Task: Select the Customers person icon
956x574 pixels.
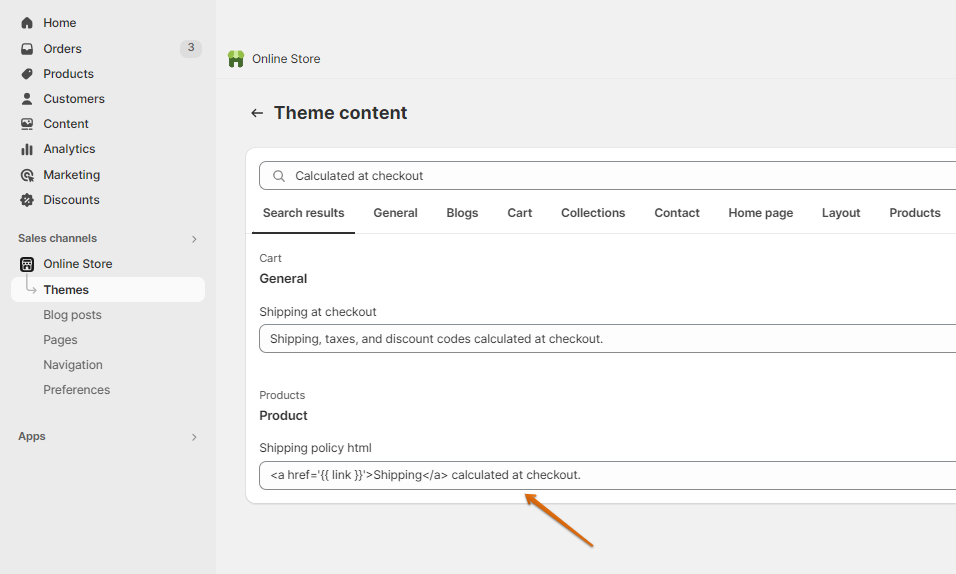Action: [27, 99]
